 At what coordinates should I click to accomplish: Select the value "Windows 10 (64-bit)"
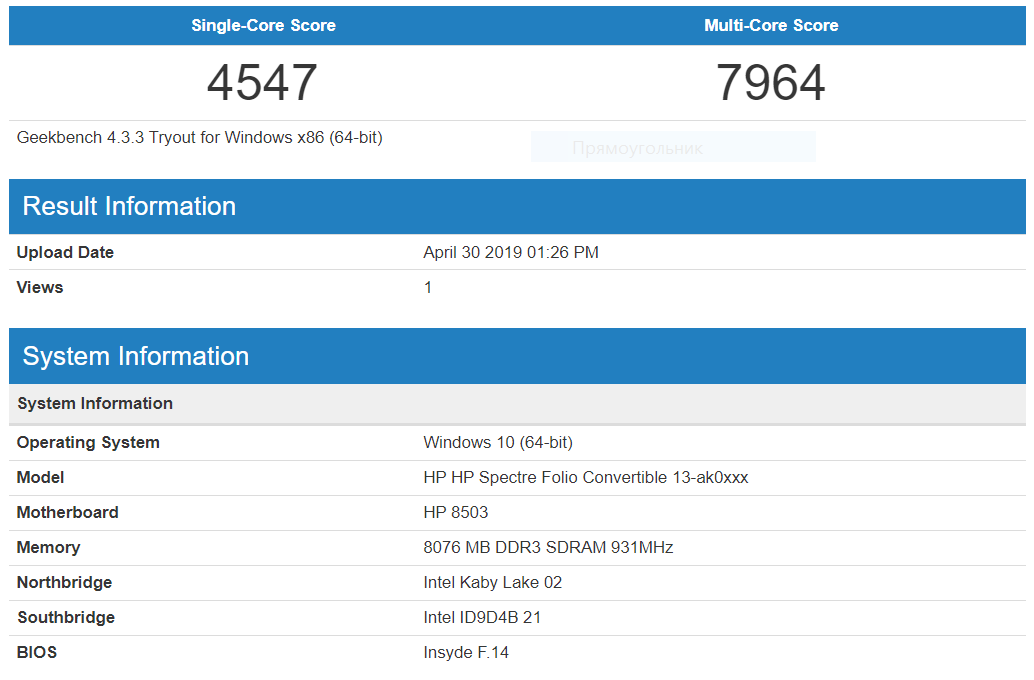[x=498, y=443]
